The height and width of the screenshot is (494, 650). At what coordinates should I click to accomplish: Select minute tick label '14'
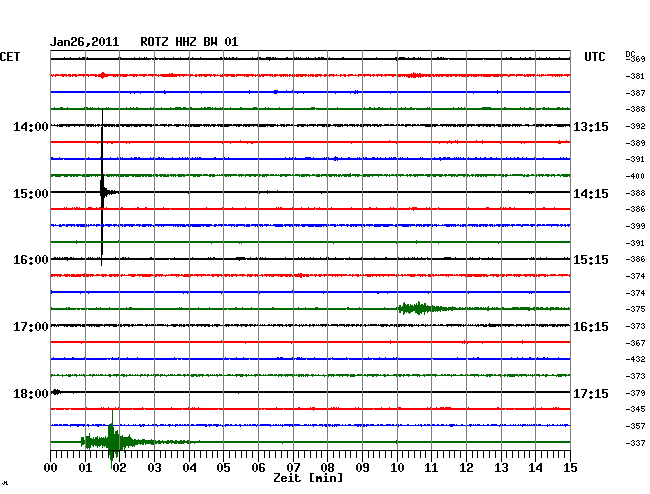[536, 467]
